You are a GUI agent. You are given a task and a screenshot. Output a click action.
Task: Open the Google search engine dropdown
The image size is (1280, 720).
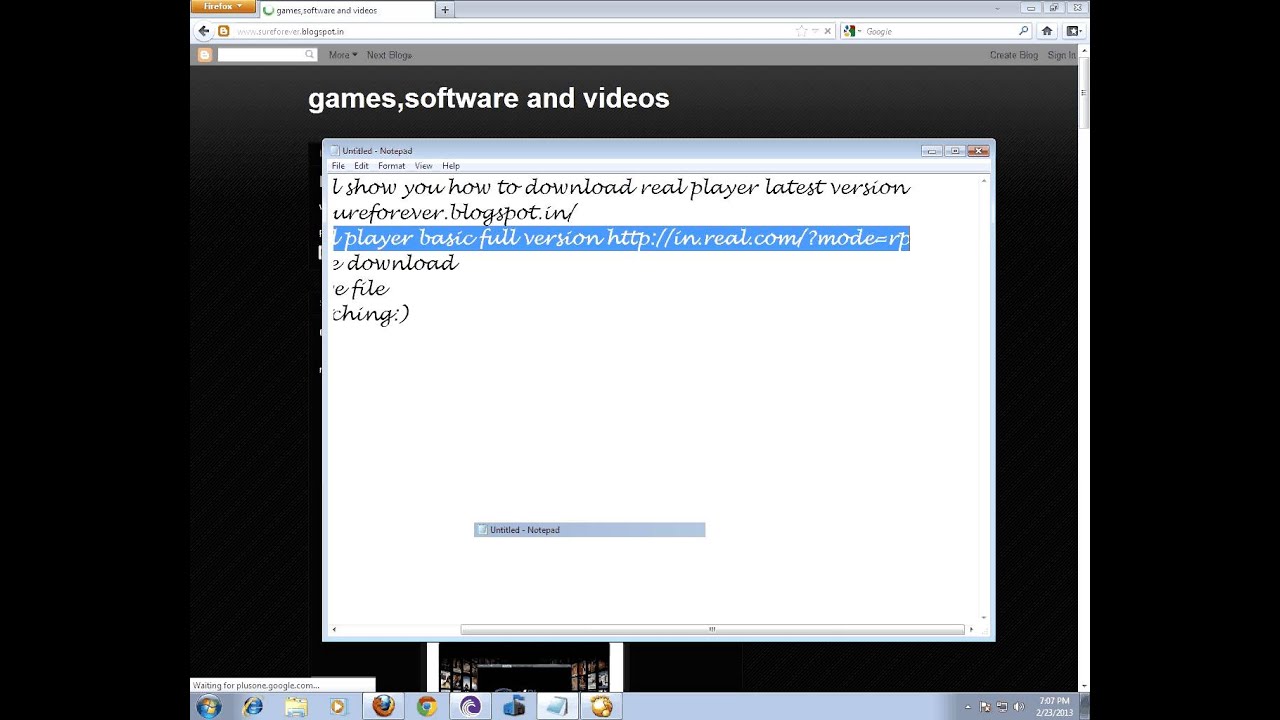click(852, 31)
